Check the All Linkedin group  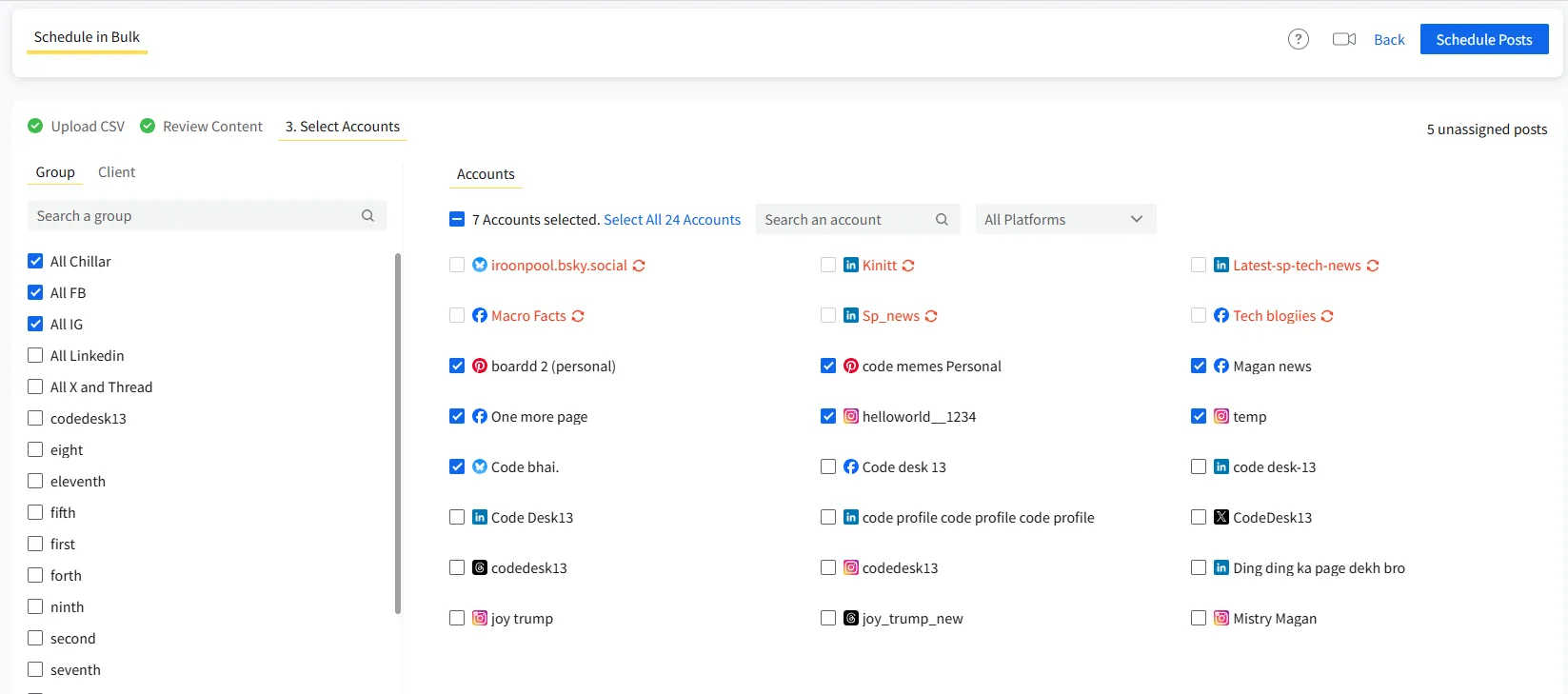[35, 355]
